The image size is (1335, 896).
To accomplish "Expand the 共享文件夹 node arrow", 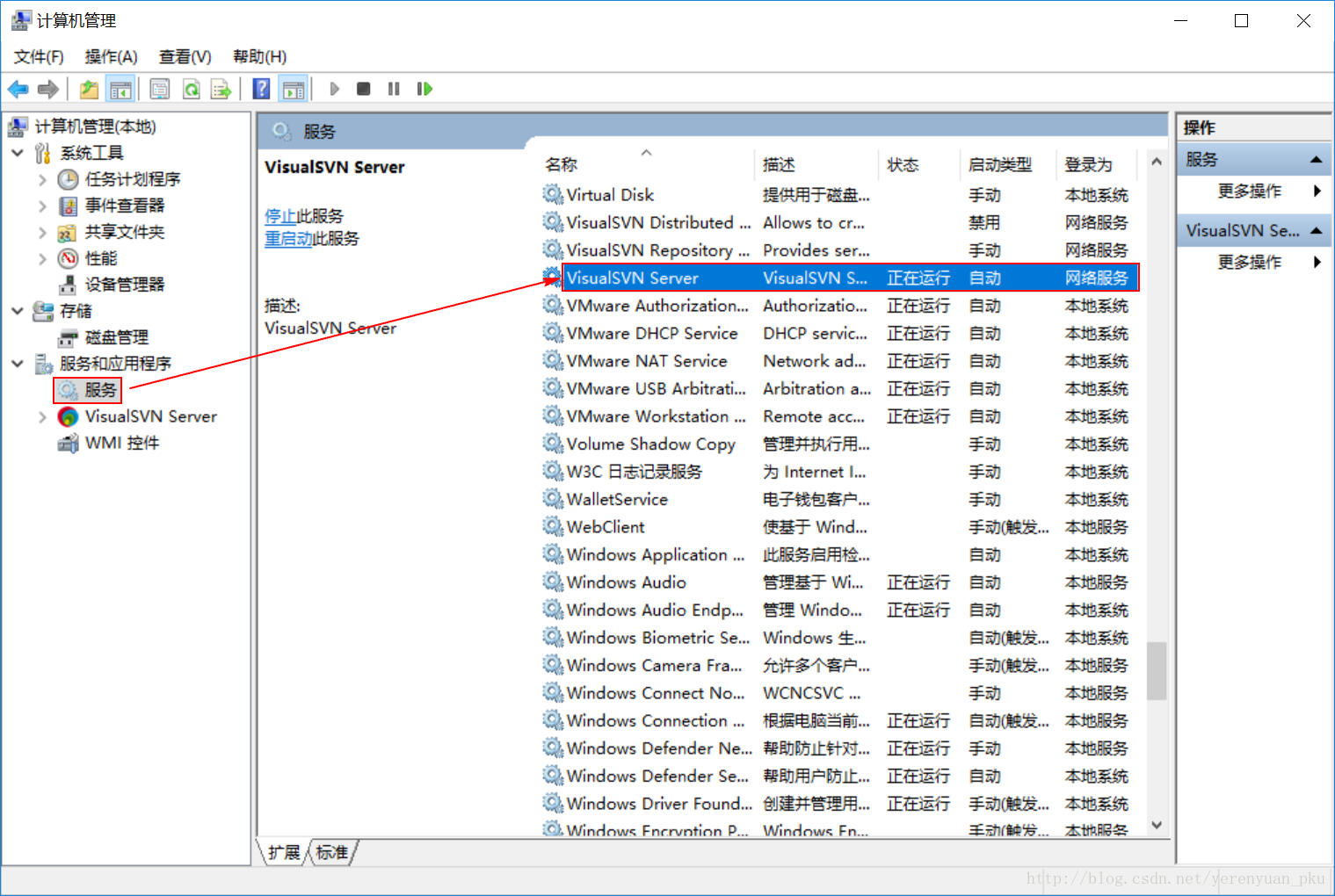I will point(42,232).
